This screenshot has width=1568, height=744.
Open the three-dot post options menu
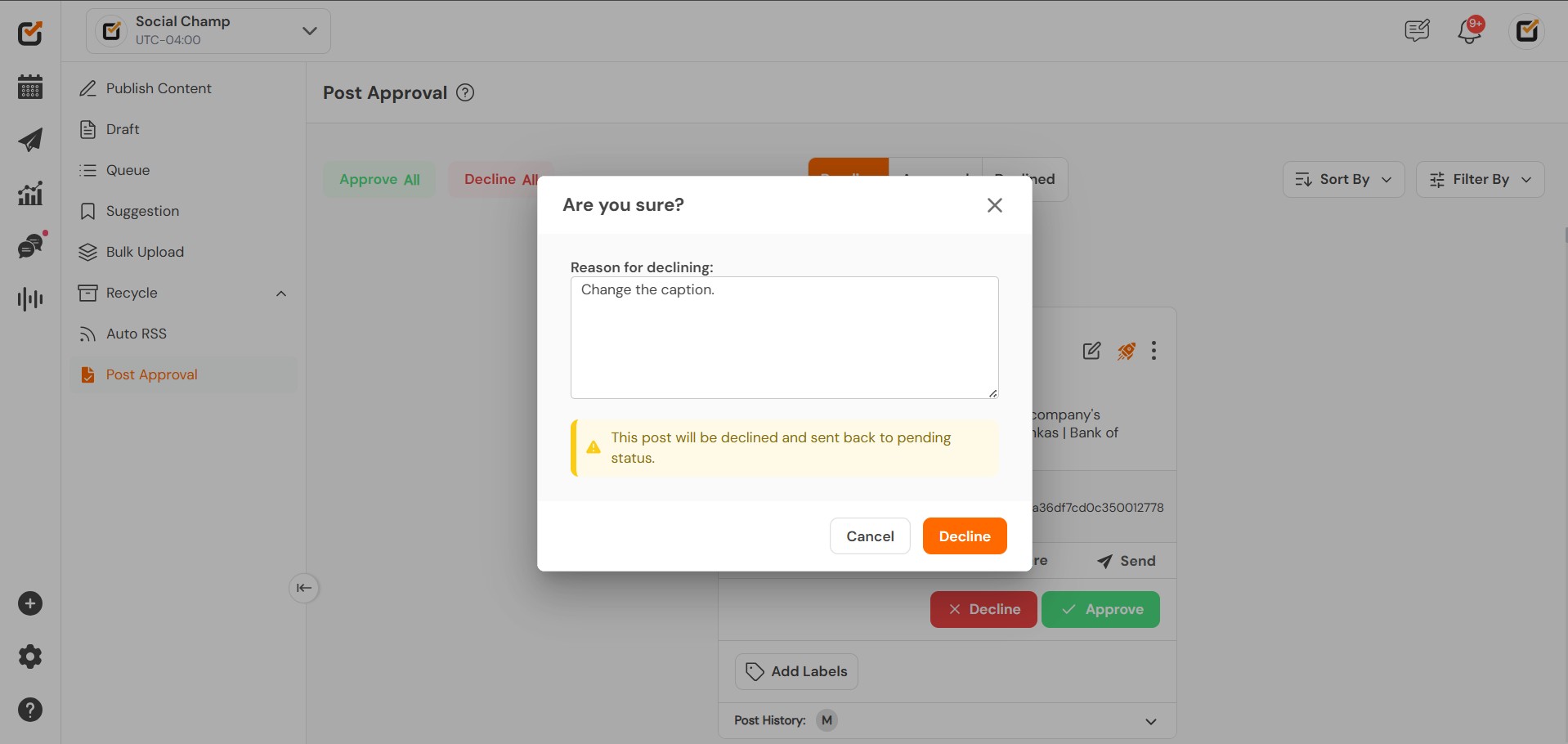click(1154, 351)
